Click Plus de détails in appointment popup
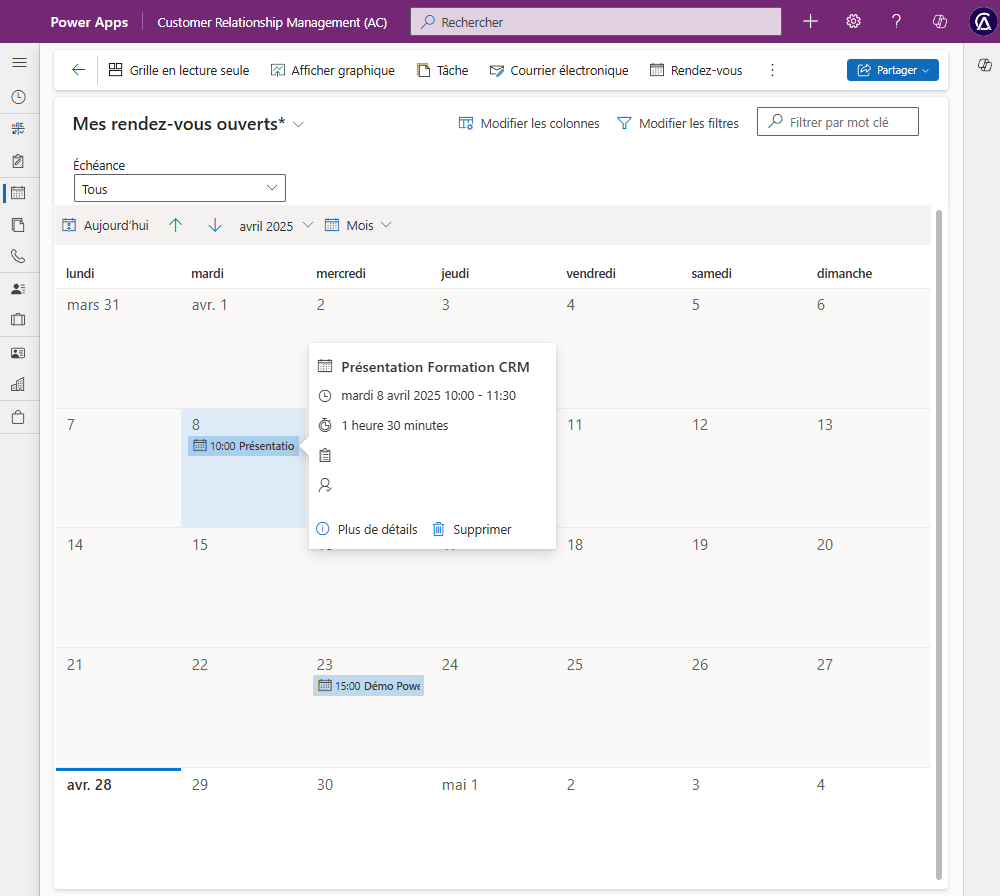The width and height of the screenshot is (1000, 896). tap(367, 529)
